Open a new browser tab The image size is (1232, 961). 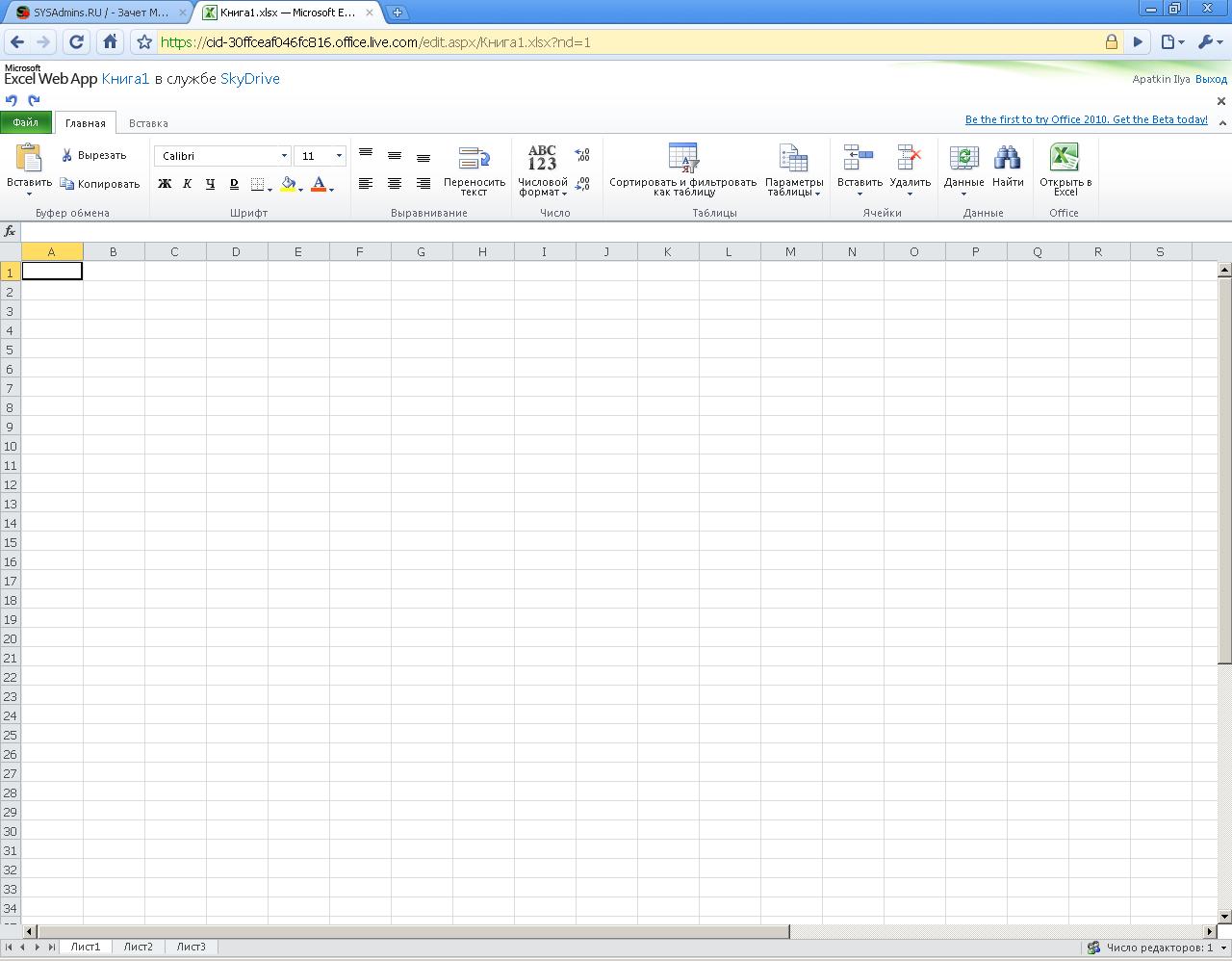click(x=398, y=13)
